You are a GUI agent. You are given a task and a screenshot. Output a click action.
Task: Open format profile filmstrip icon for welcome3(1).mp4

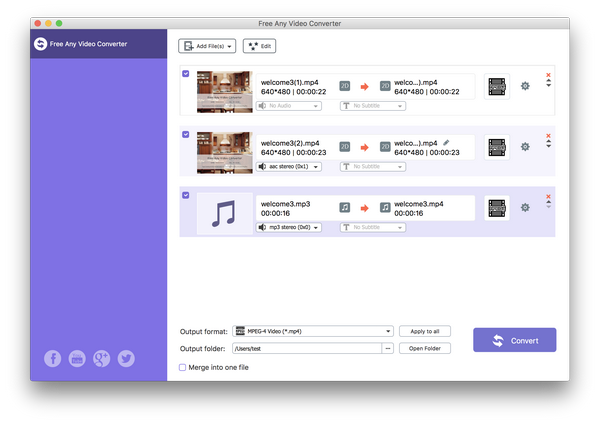(x=497, y=86)
